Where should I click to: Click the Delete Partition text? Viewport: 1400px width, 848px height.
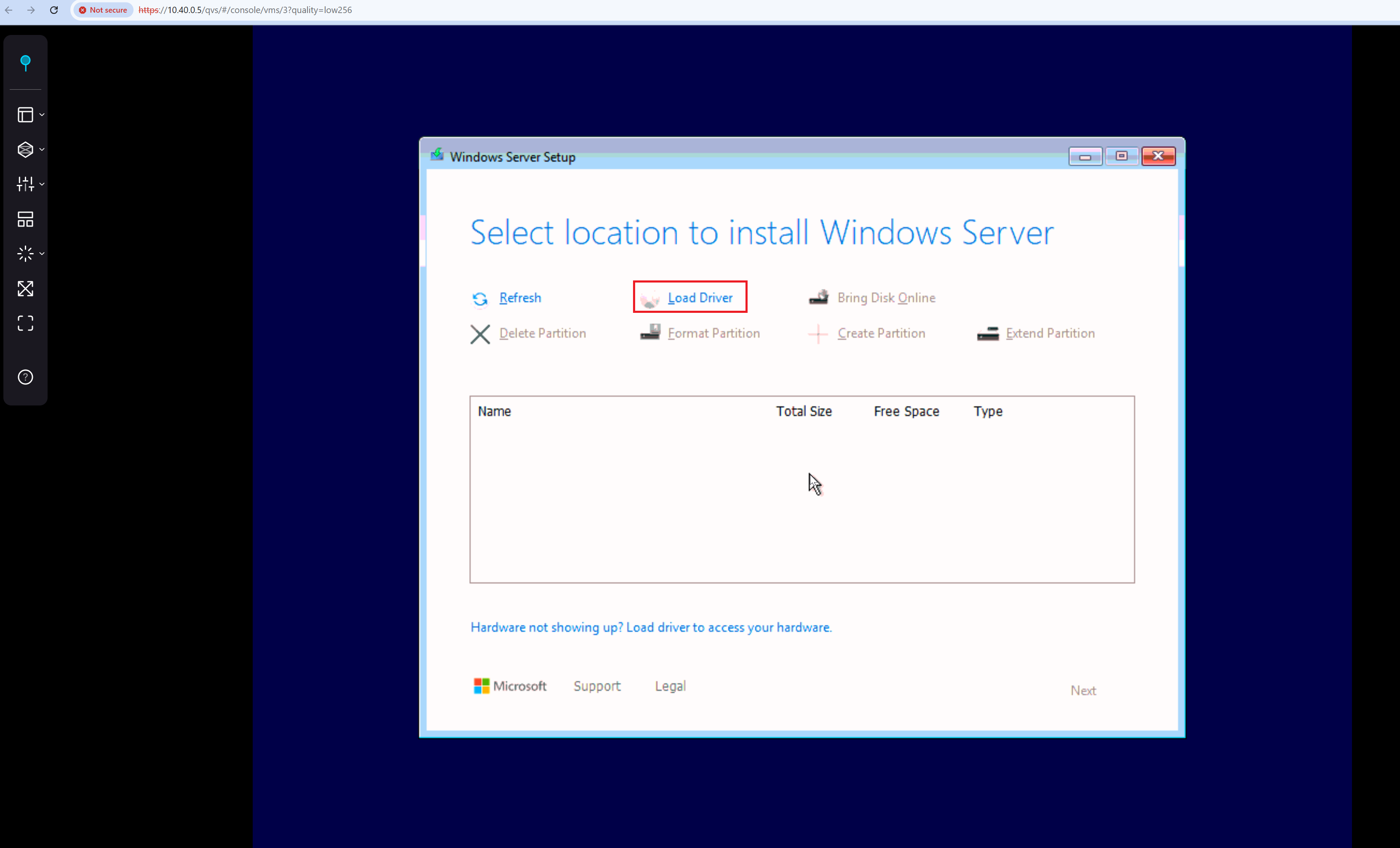coord(542,333)
